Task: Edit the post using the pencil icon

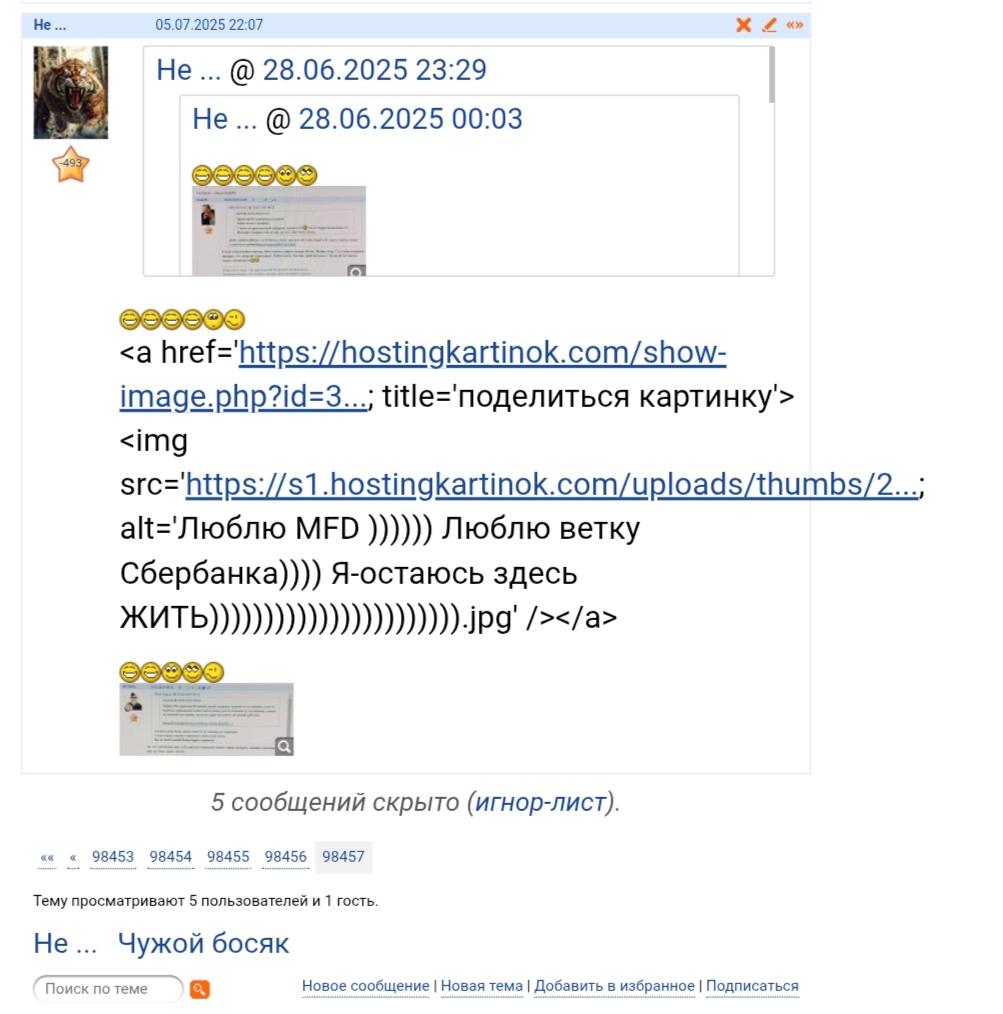Action: click(x=769, y=25)
